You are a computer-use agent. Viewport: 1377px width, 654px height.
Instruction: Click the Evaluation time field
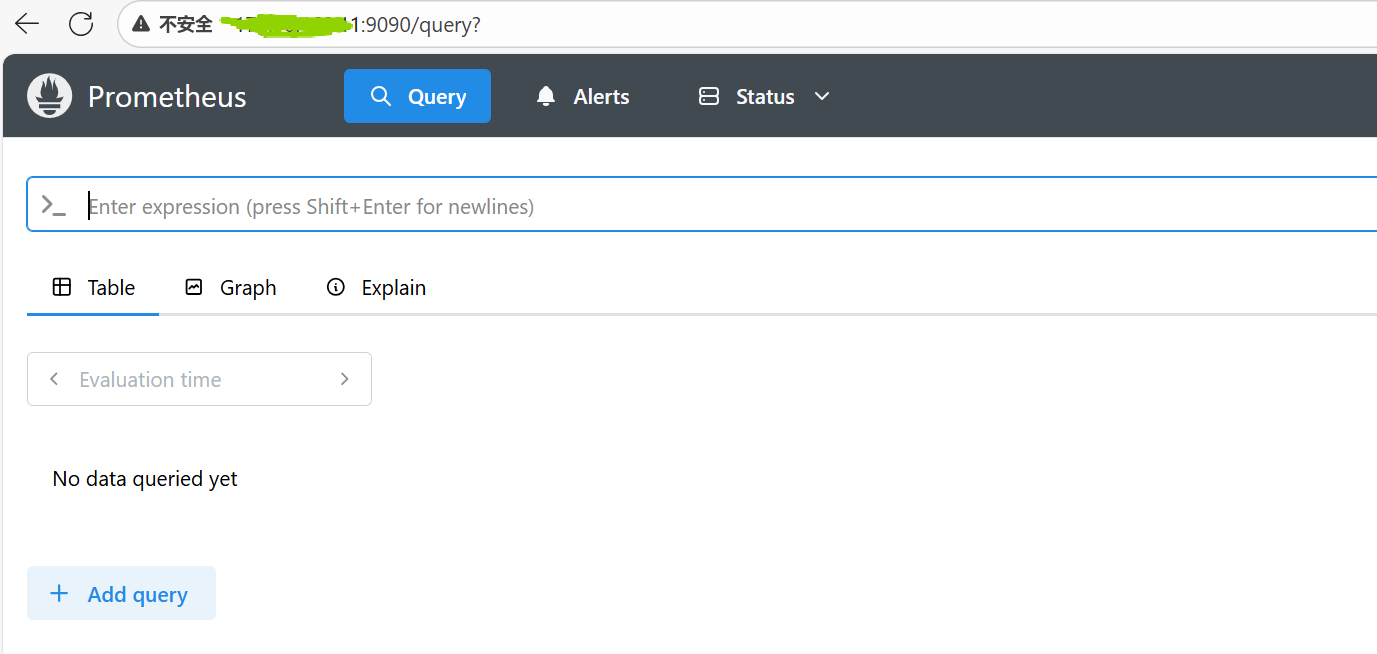pos(199,379)
